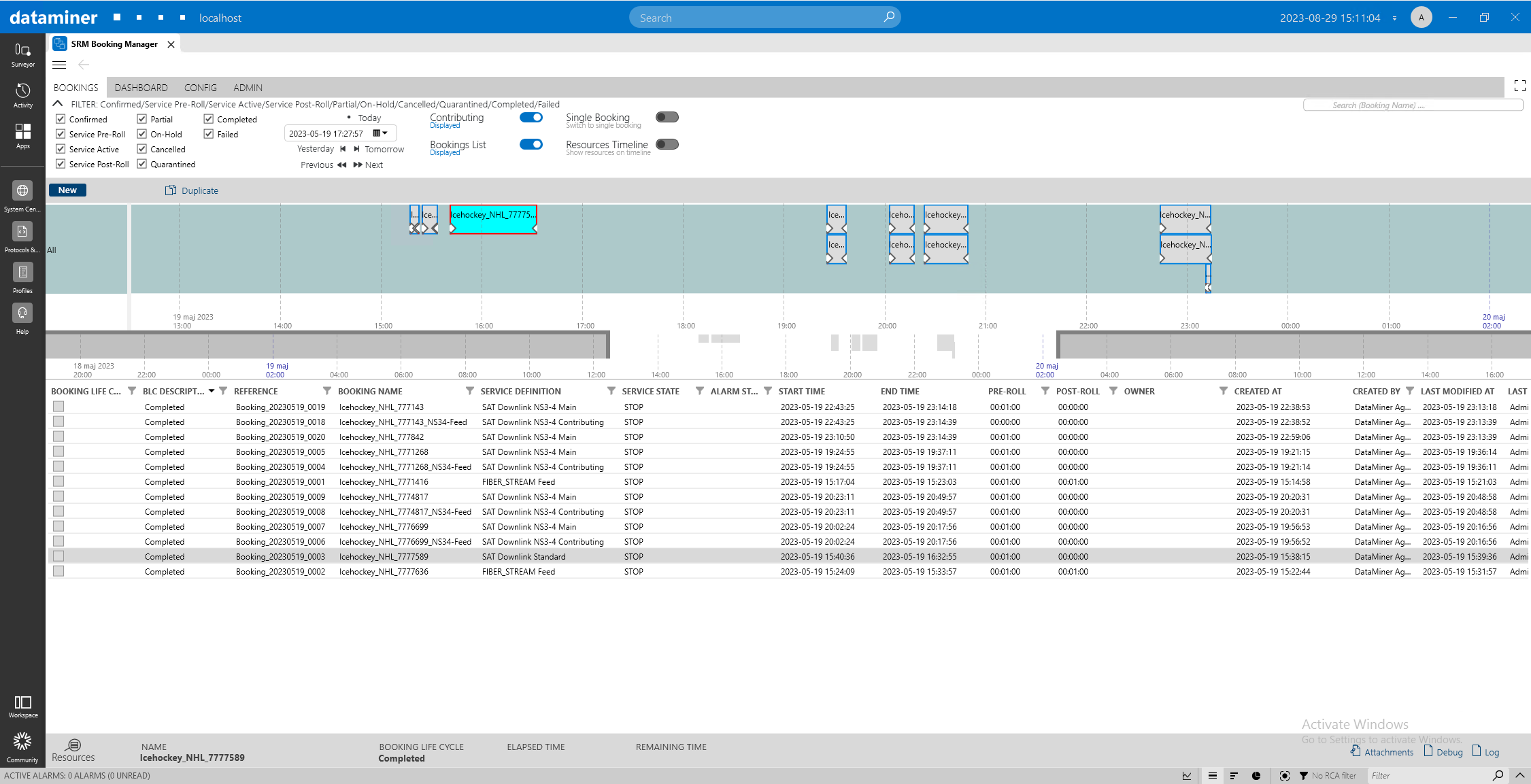Open the dropdown next to the clock
This screenshot has height=784, width=1531.
pos(1394,18)
